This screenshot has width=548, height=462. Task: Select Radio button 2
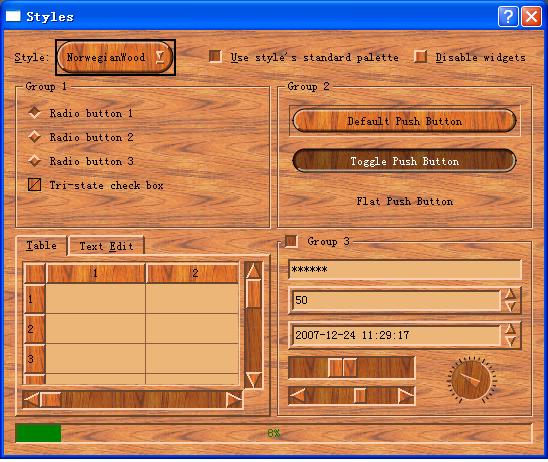coord(34,137)
